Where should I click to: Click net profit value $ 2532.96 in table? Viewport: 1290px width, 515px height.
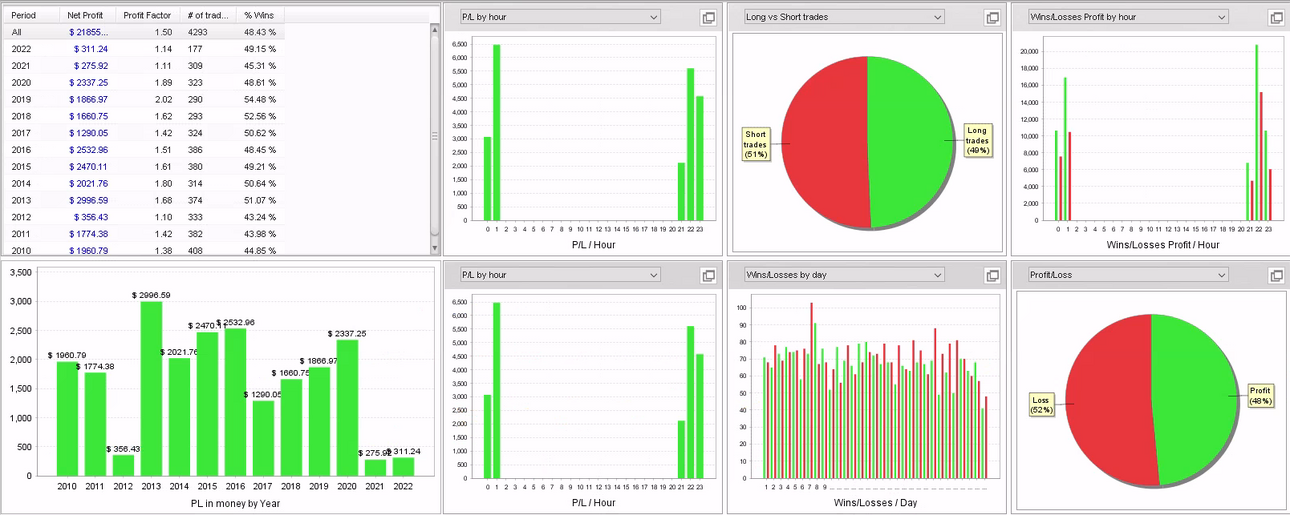coord(88,150)
